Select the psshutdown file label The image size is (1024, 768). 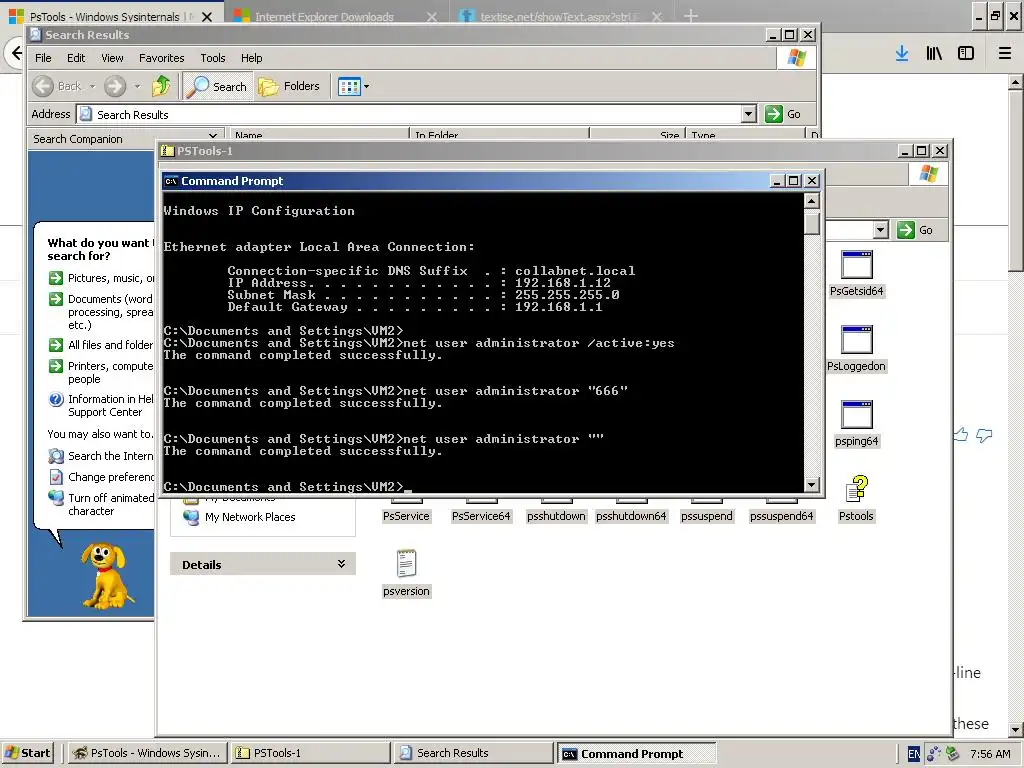tap(556, 516)
